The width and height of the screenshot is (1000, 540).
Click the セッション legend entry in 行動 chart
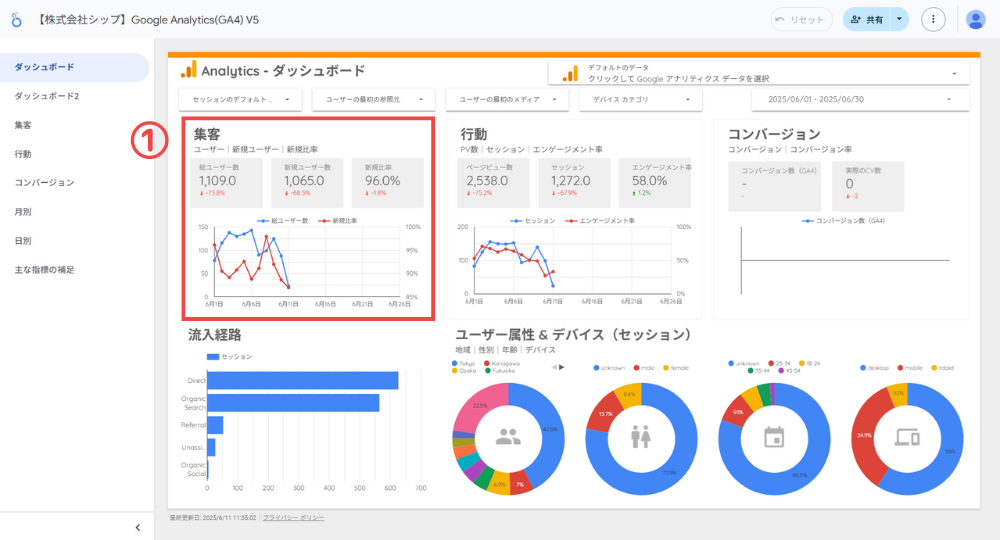point(533,221)
